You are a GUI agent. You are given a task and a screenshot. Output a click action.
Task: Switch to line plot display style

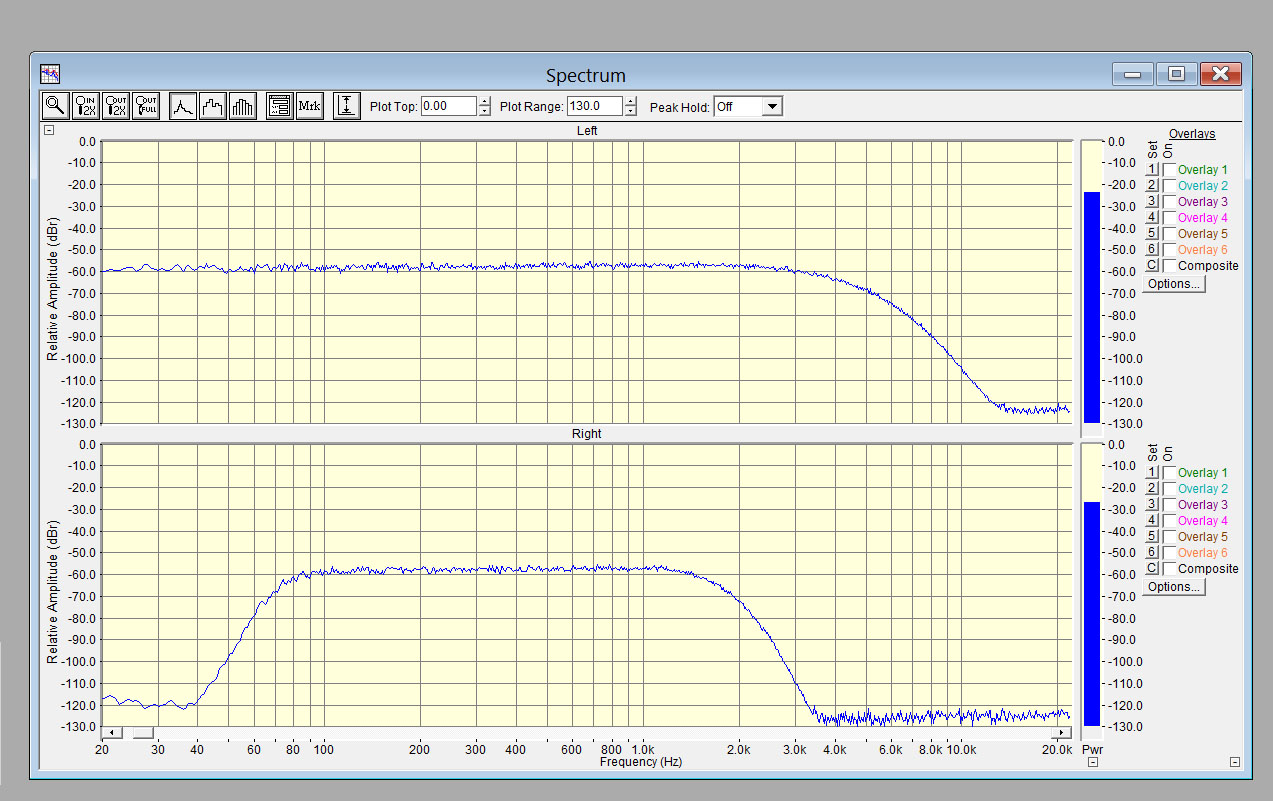[183, 106]
